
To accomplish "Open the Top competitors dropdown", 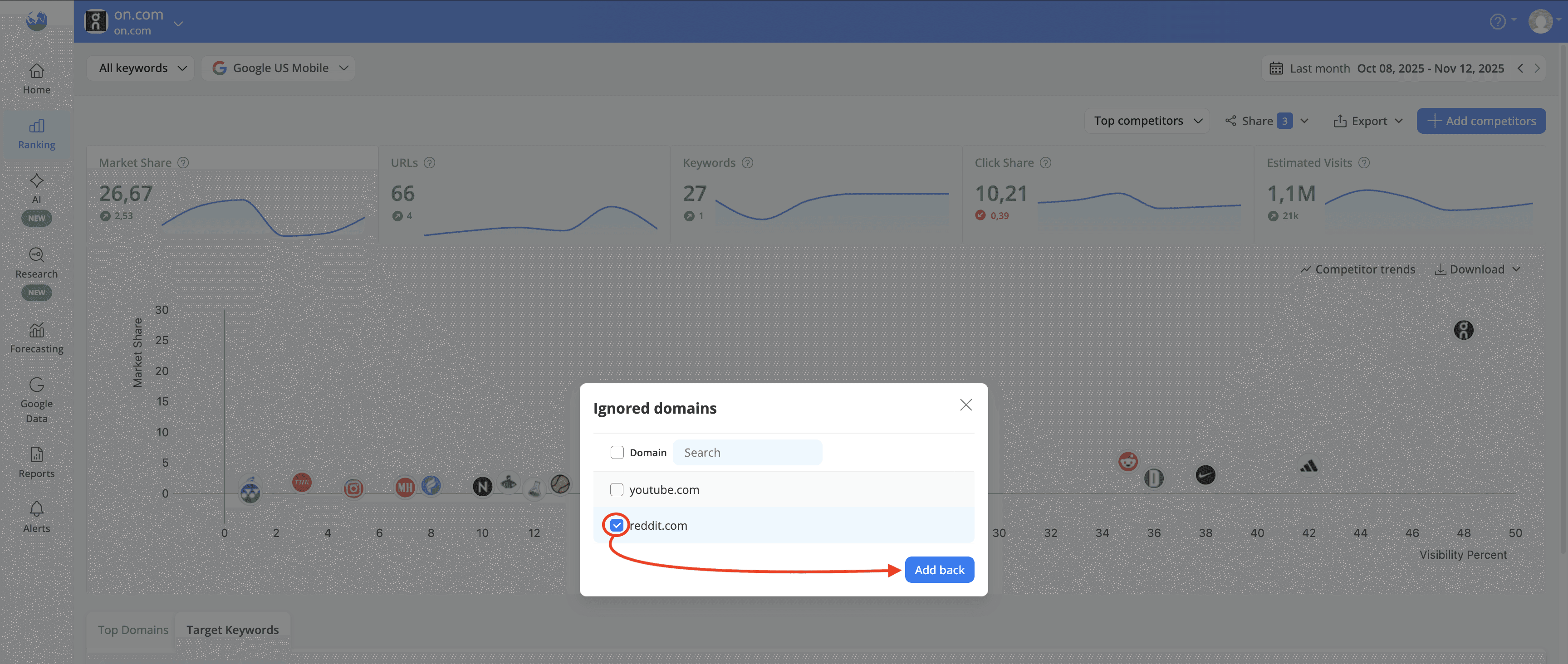I will coord(1147,121).
